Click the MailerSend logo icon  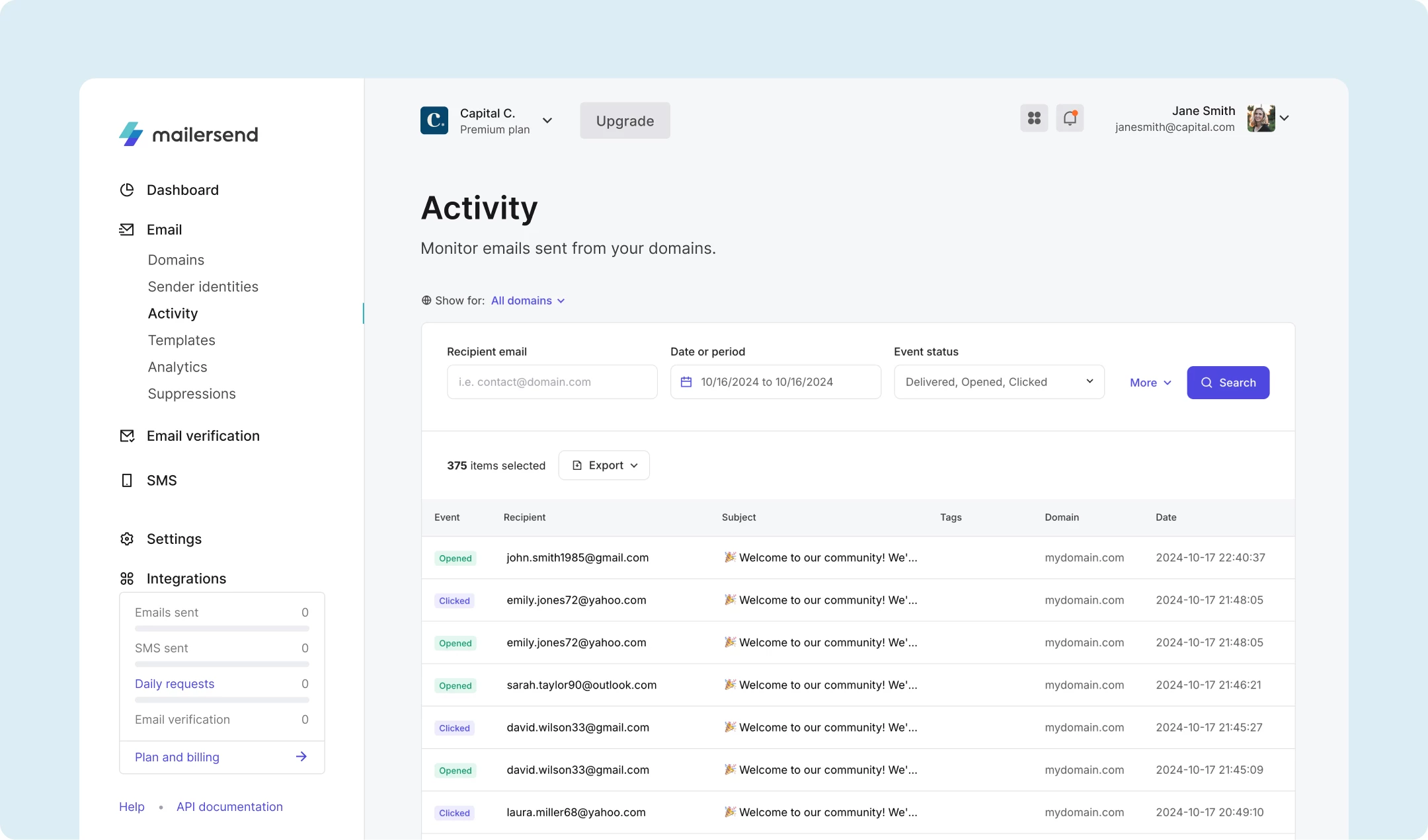coord(129,132)
